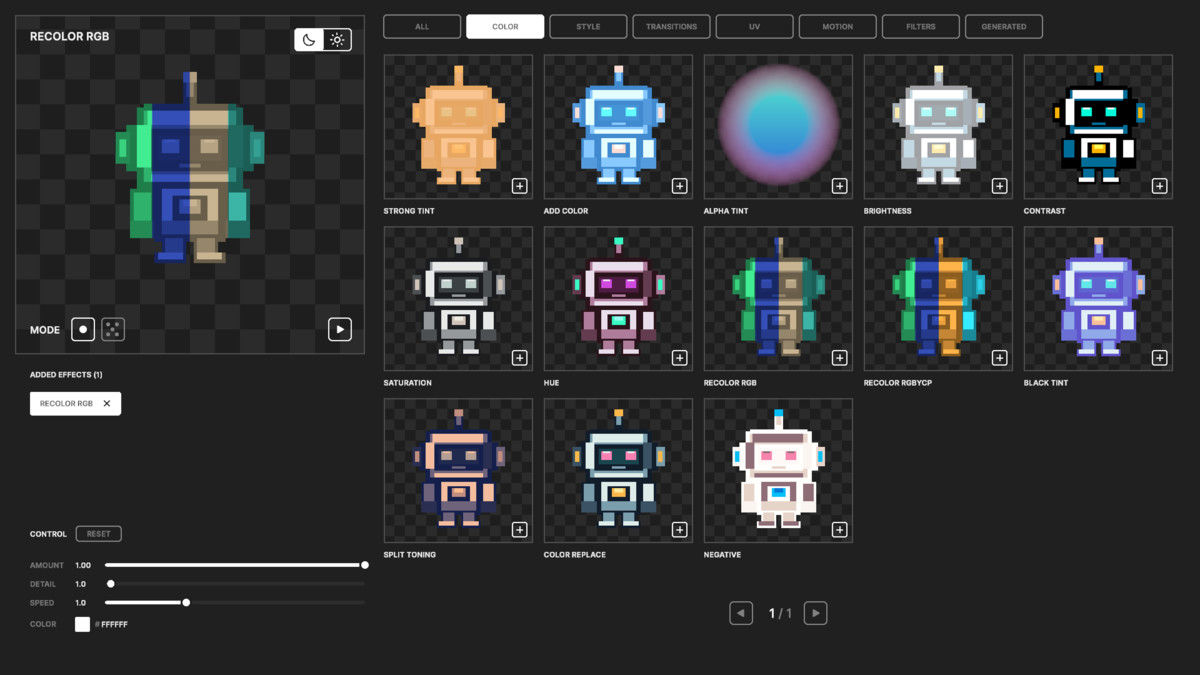Click the Amount value 1.00
The width and height of the screenshot is (1200, 675).
pos(83,565)
